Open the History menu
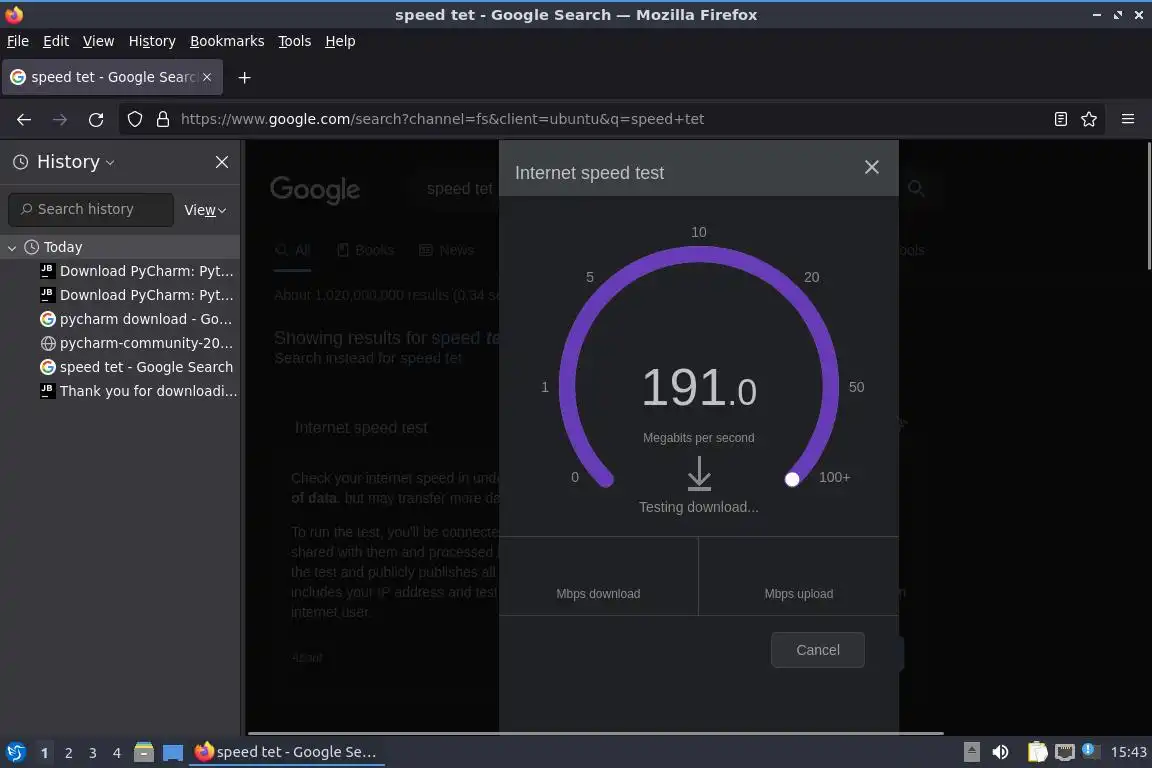This screenshot has height=768, width=1152. click(152, 41)
